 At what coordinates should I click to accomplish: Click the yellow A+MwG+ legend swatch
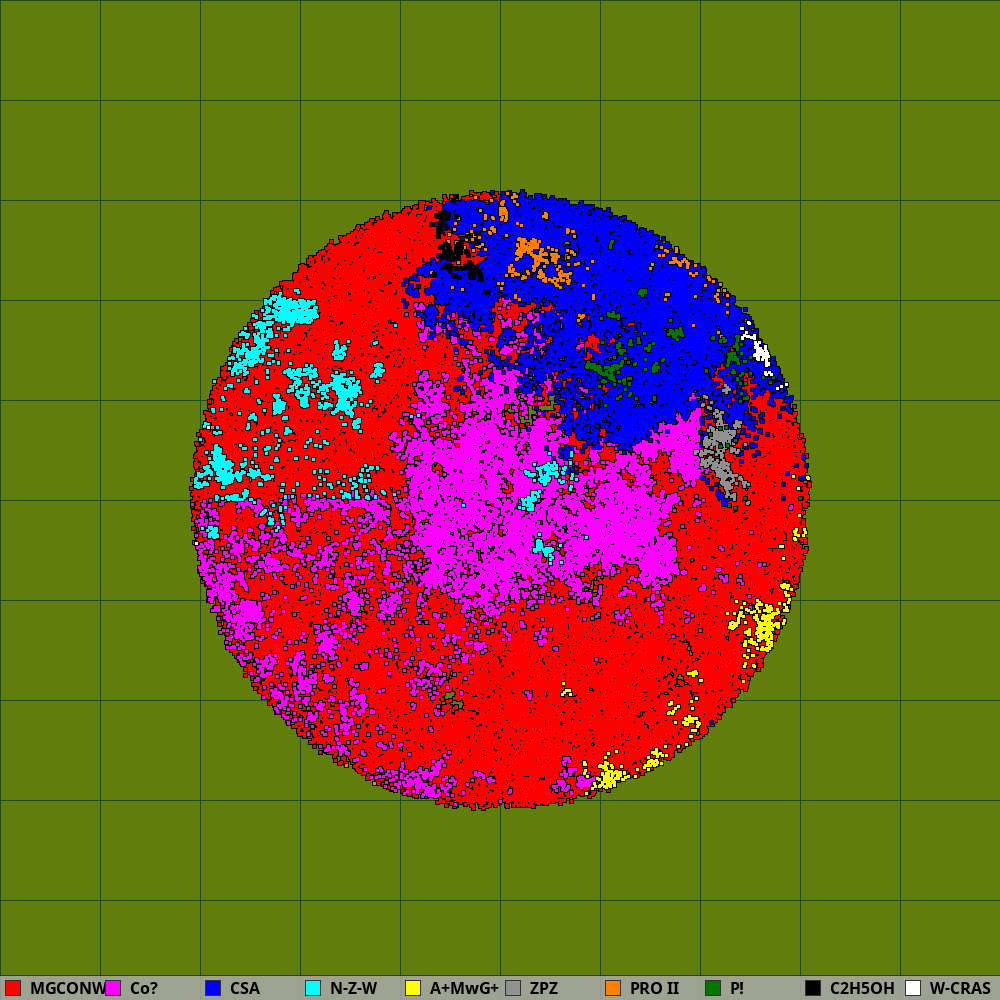(413, 988)
